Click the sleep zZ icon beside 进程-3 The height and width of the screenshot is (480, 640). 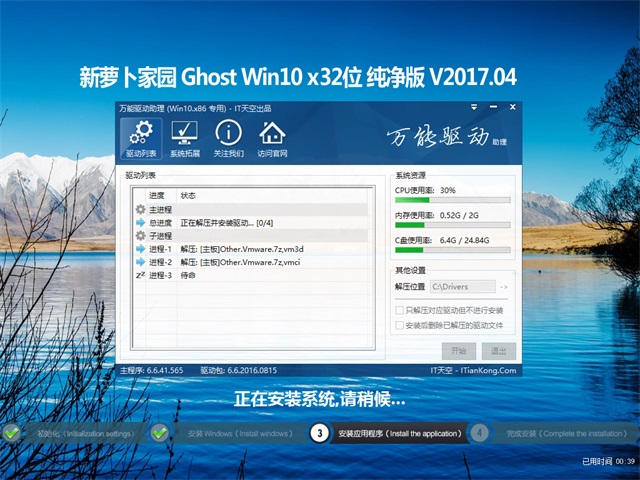pyautogui.click(x=140, y=275)
